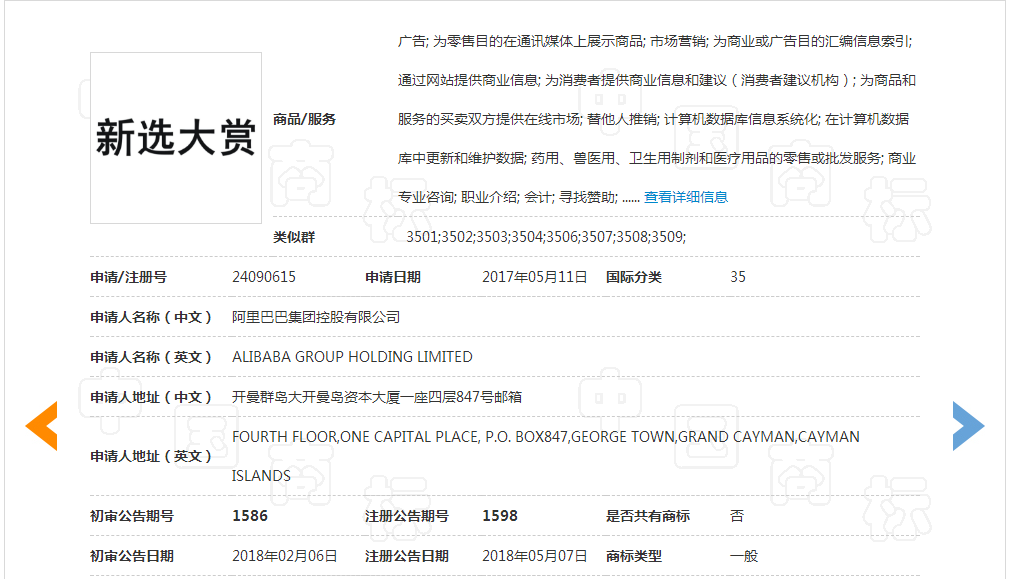This screenshot has height=579, width=1009.
Task: Select ALIBABA GROUP HOLDING LIMITED text
Action: point(352,356)
